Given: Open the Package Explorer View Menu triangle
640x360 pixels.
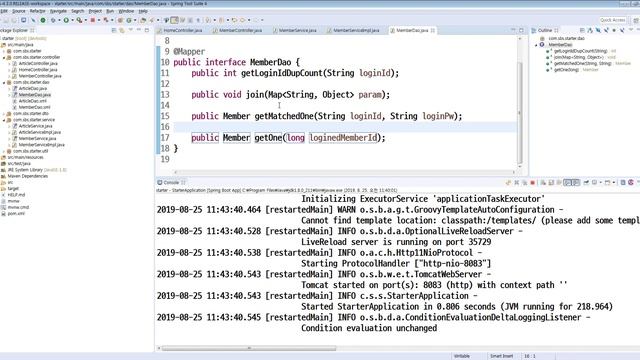Looking at the screenshot, I should pos(131,30).
